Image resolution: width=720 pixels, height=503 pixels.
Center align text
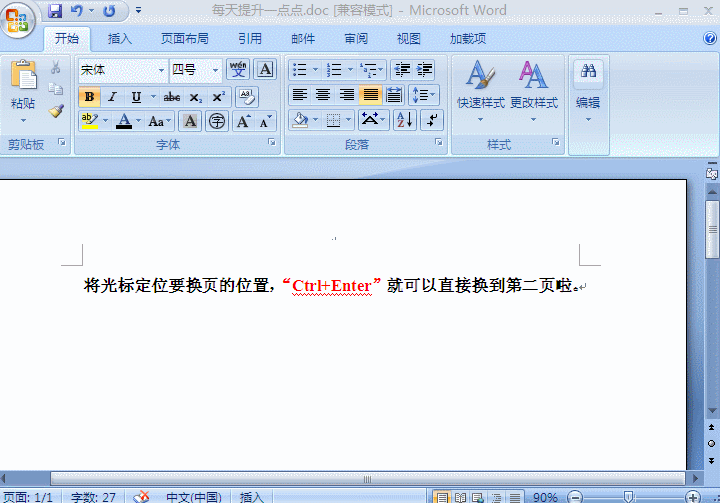[x=323, y=95]
